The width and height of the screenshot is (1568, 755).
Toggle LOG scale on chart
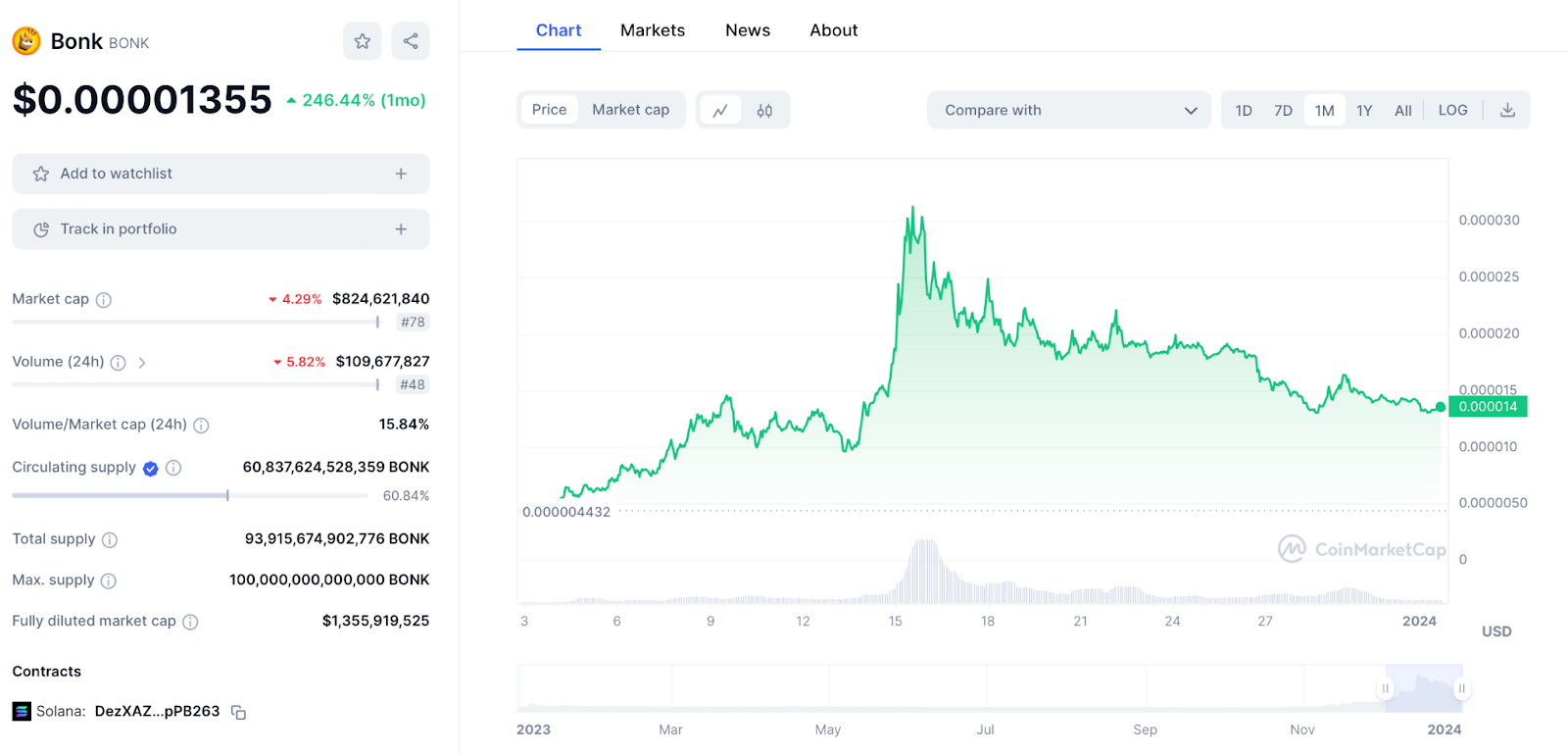pyautogui.click(x=1452, y=110)
